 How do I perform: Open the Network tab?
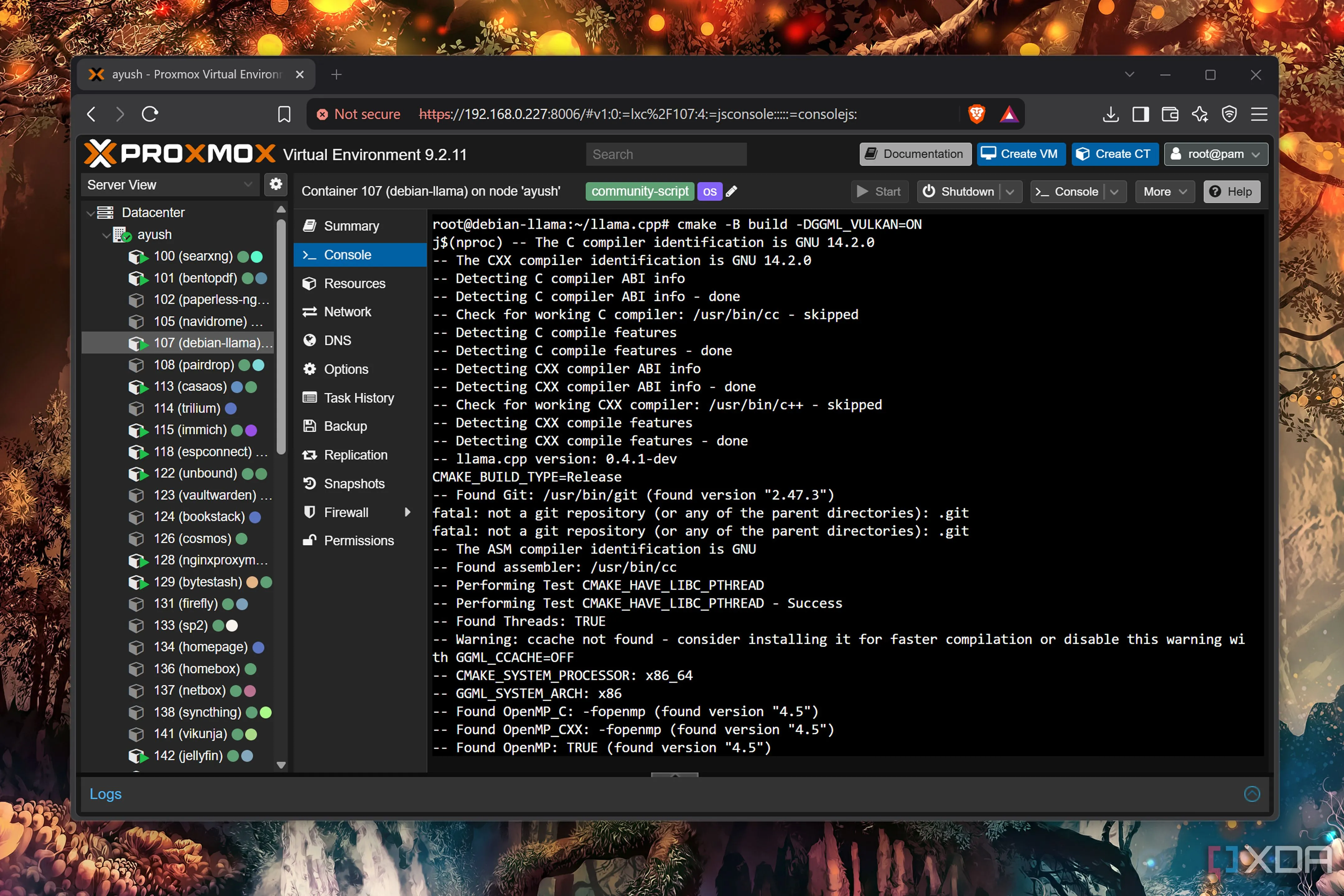point(360,312)
